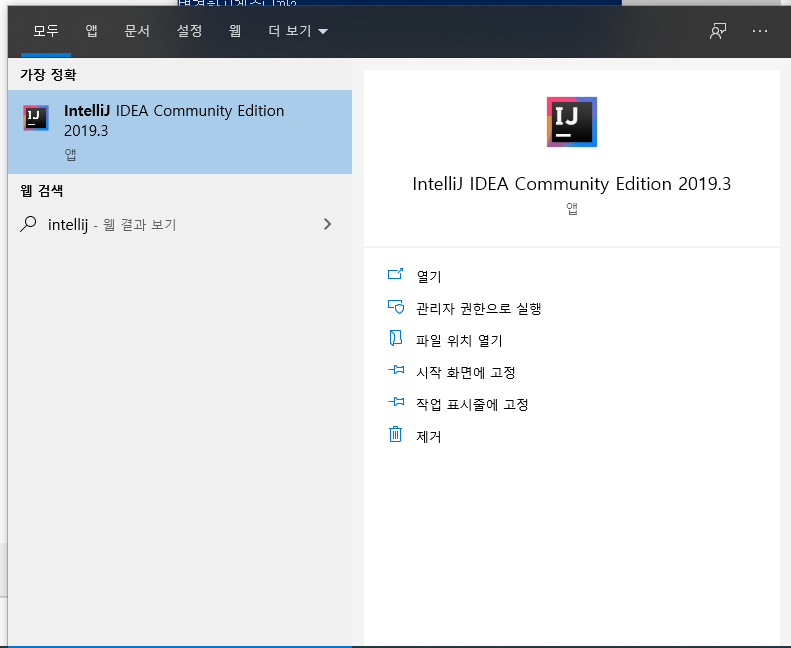This screenshot has width=791, height=648.
Task: Click the pin icon for 작업 표시줄에 고정
Action: click(x=396, y=402)
